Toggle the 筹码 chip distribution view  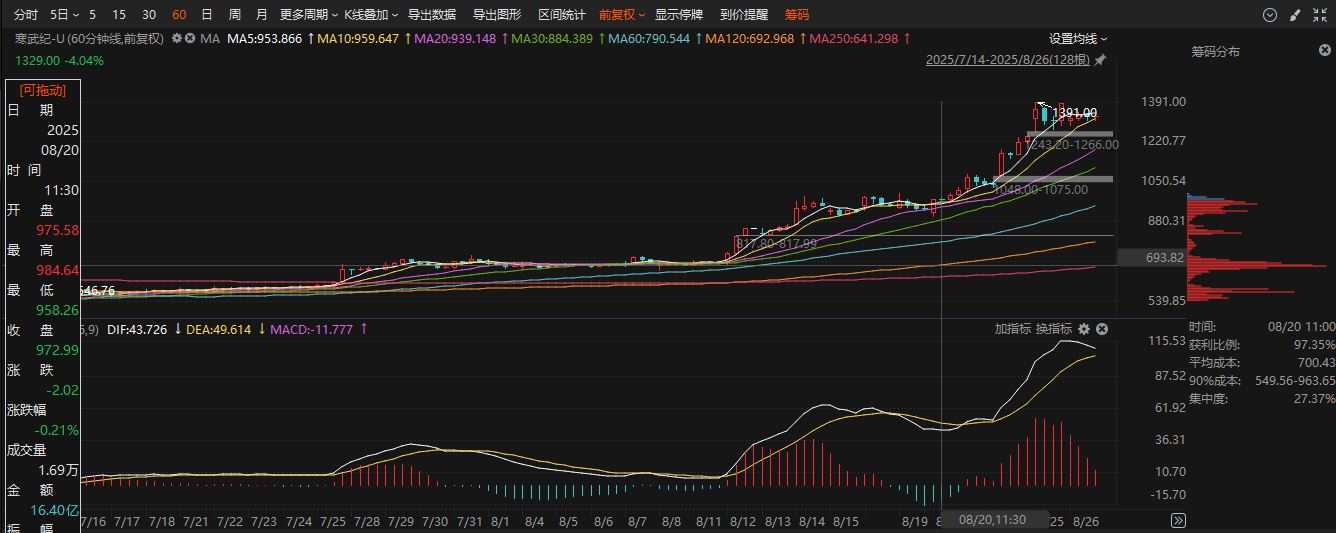coord(797,15)
